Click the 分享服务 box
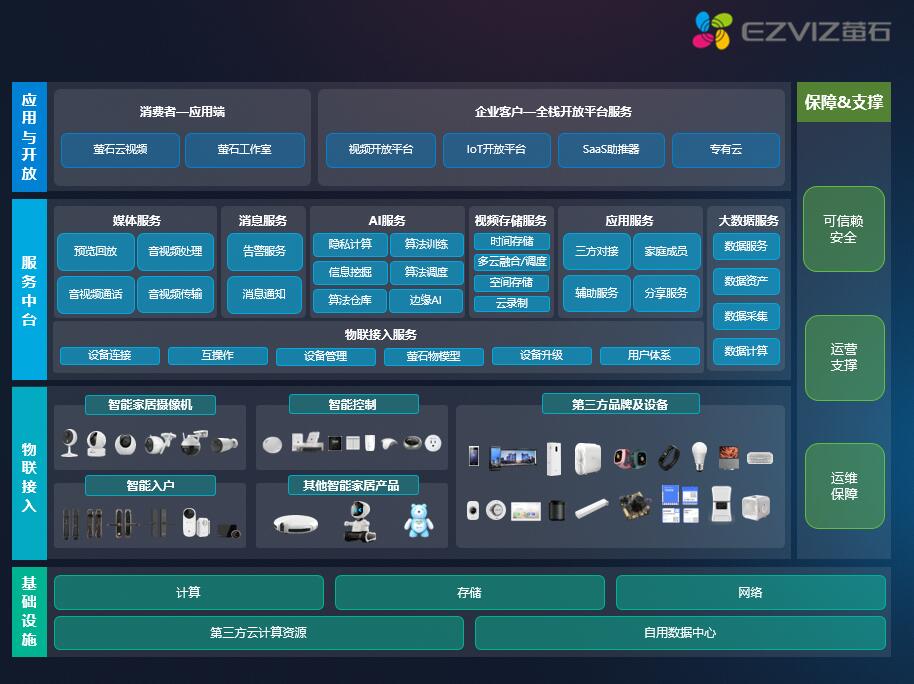 (x=666, y=293)
